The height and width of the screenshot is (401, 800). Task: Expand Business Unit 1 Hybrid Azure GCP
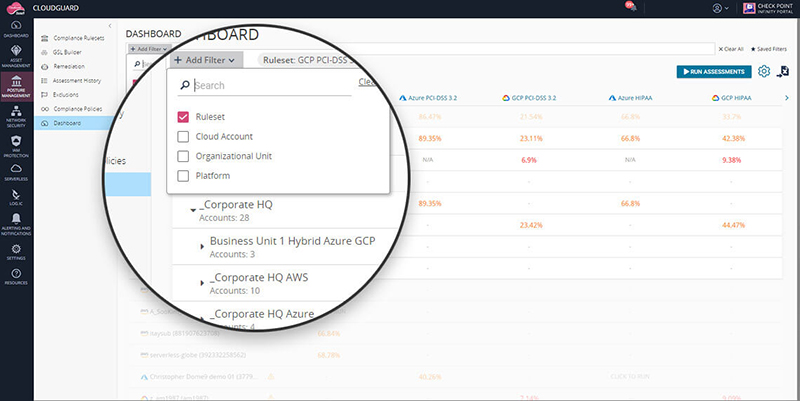click(x=203, y=246)
